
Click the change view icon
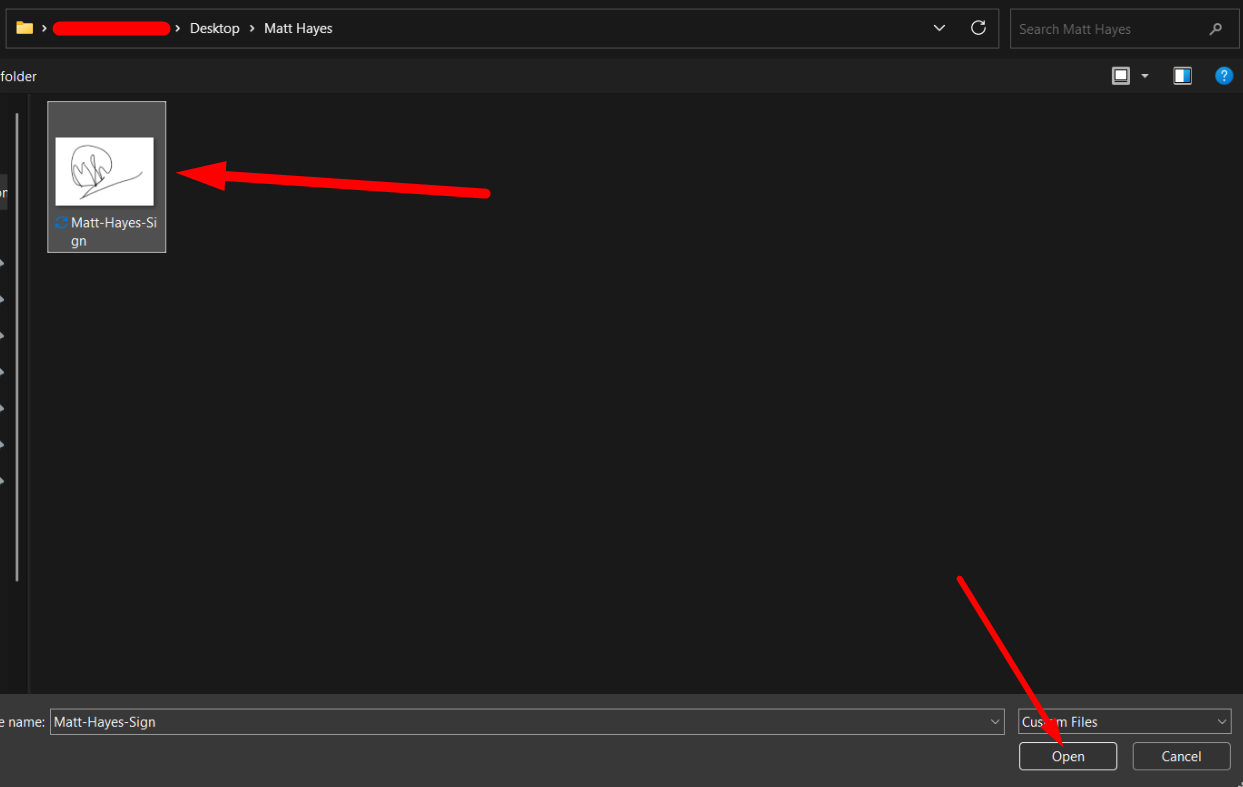pos(1121,76)
